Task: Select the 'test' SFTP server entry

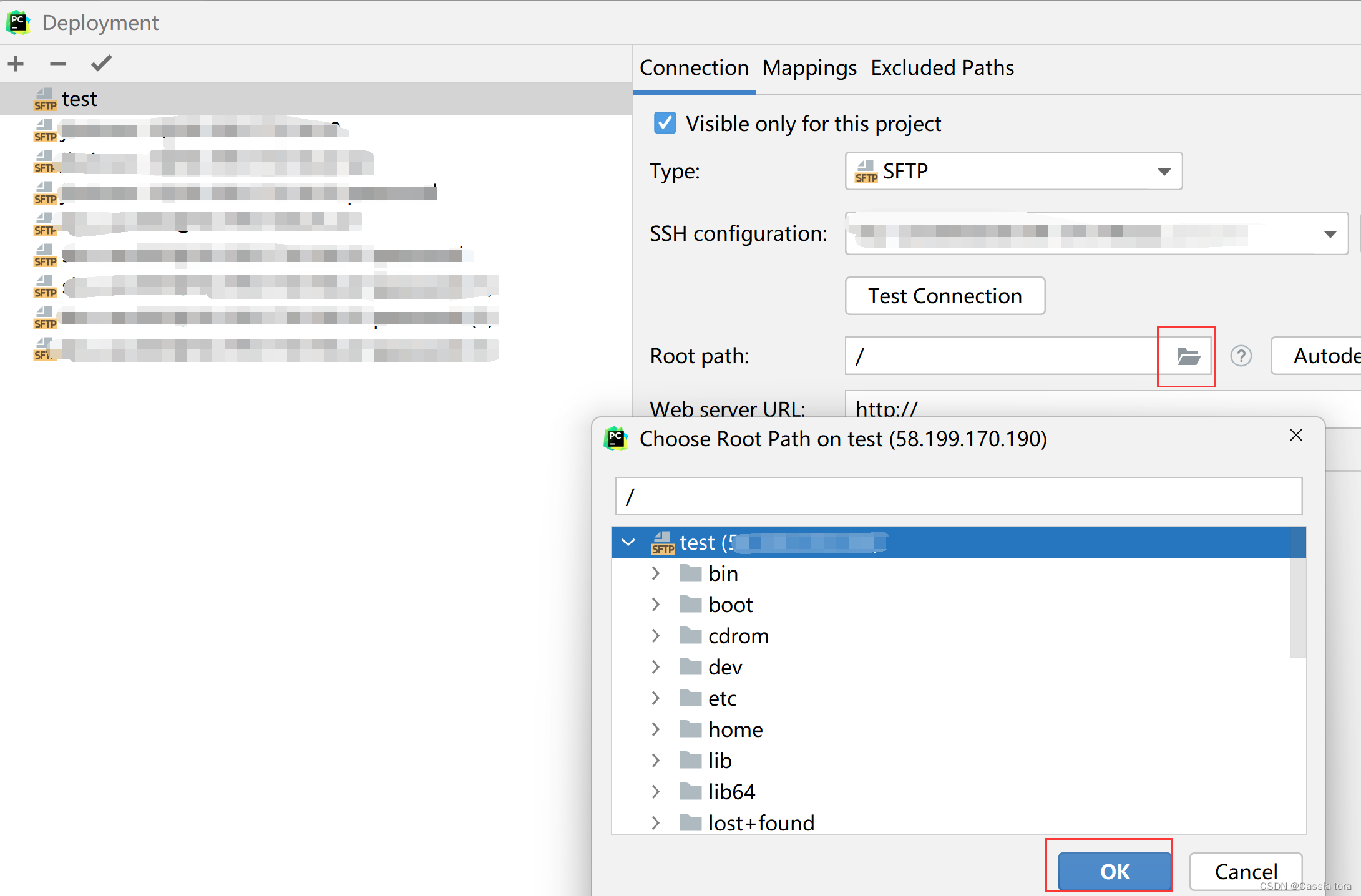Action: point(316,99)
